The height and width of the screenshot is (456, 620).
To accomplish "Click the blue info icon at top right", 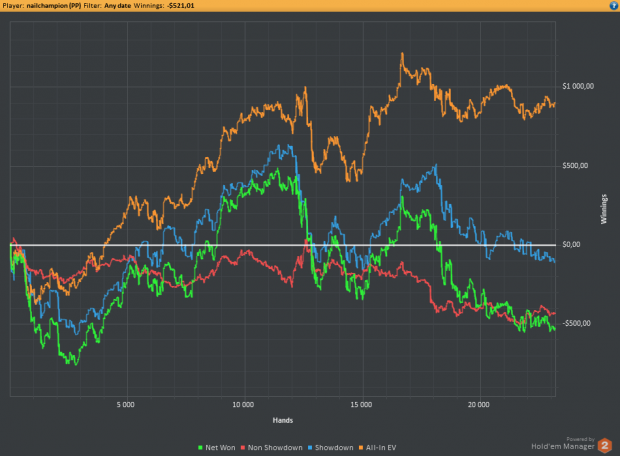I will pos(614,5).
